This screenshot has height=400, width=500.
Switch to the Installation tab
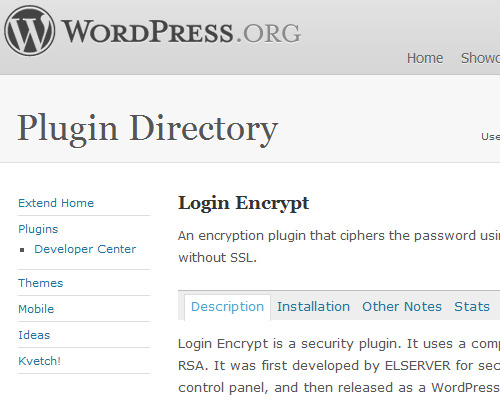pyautogui.click(x=313, y=307)
